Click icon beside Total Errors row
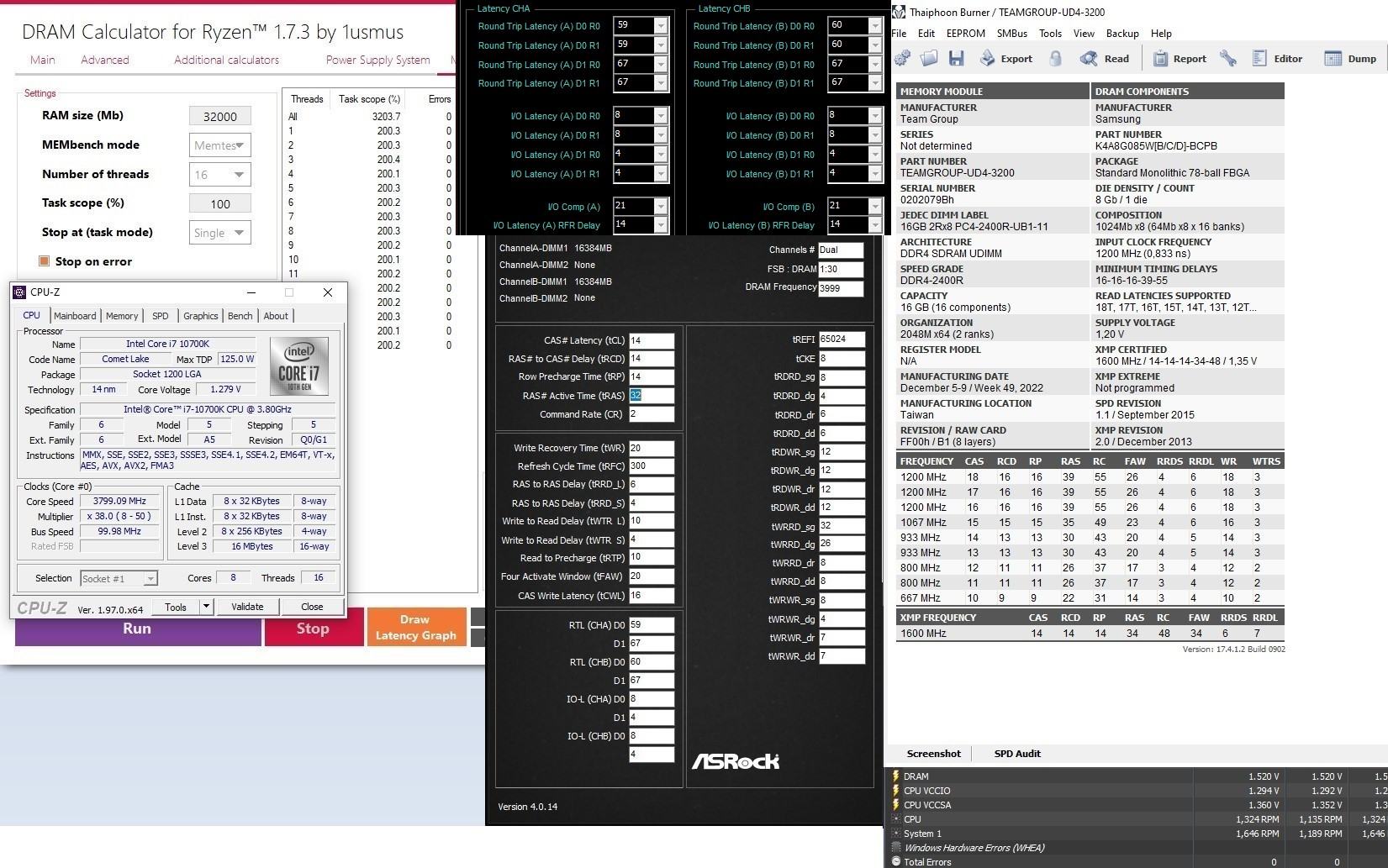This screenshot has height=868, width=1388. point(896,862)
